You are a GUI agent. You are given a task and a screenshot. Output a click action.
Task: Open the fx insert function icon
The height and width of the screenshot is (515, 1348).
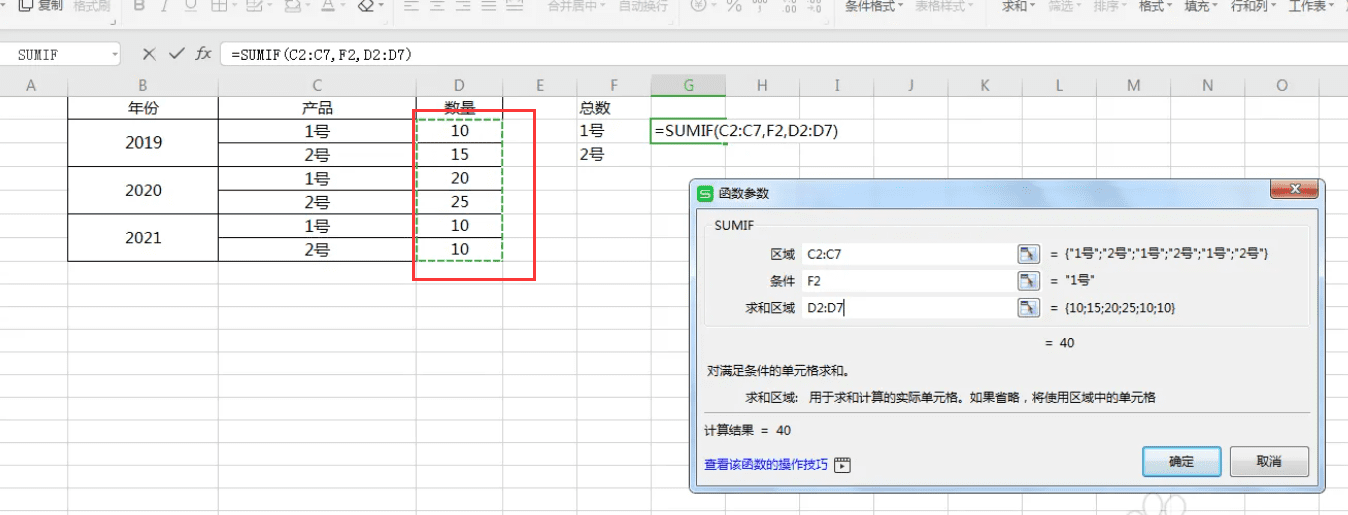[203, 54]
